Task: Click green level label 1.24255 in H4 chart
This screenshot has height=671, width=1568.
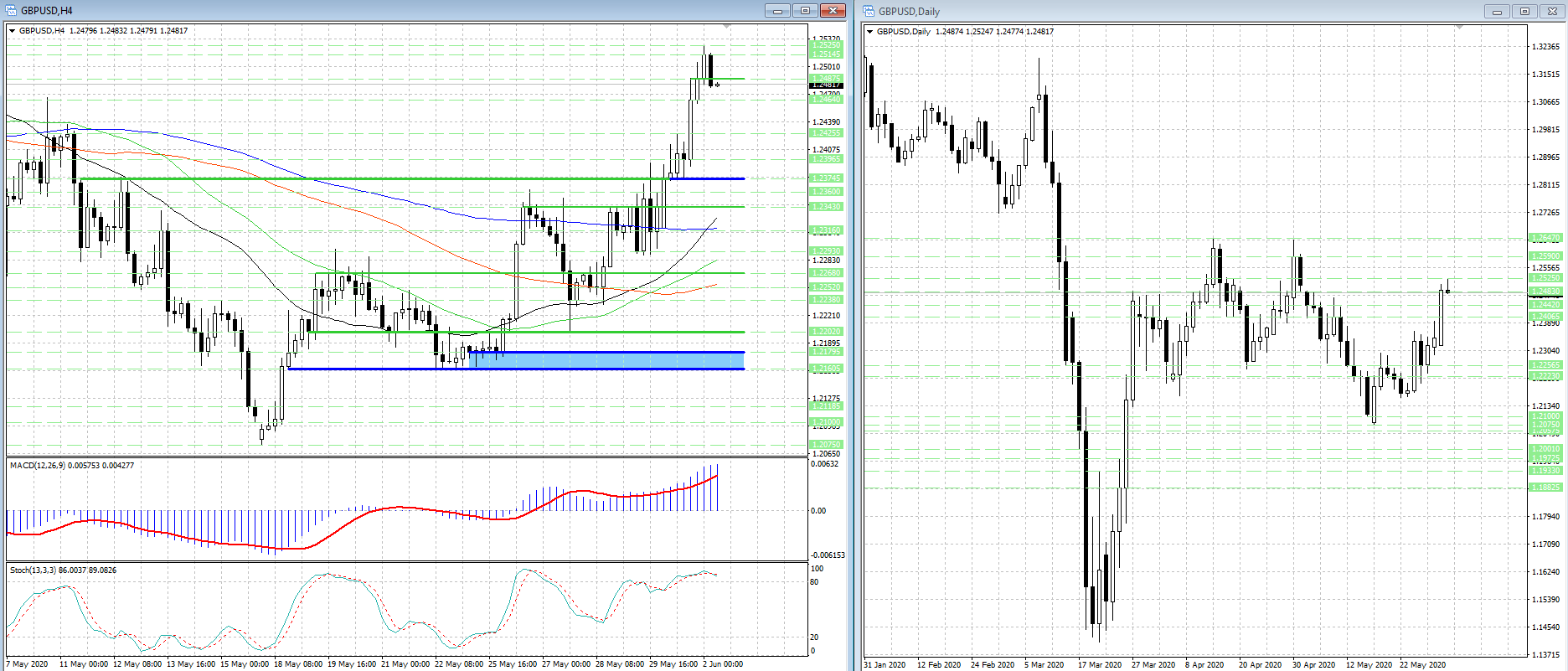Action: (826, 132)
